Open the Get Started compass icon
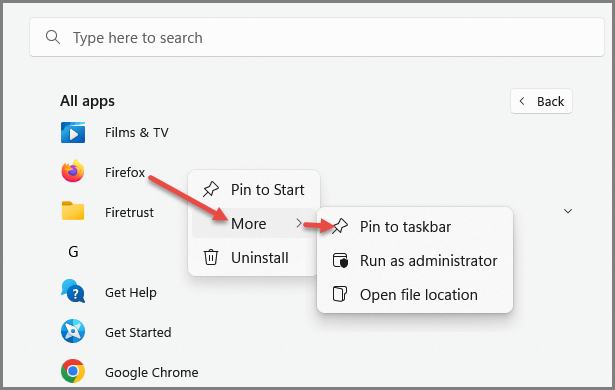 tap(73, 331)
